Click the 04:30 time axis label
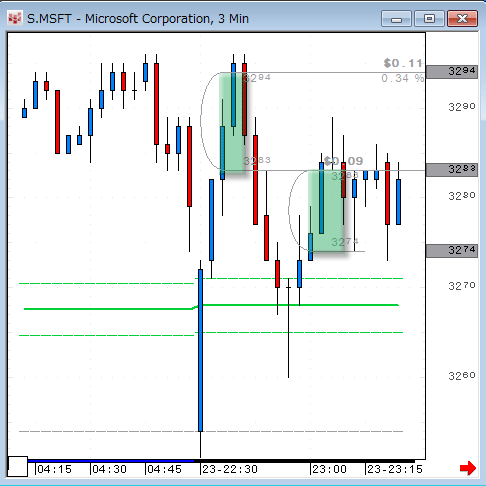Image resolution: width=486 pixels, height=486 pixels. tap(109, 469)
